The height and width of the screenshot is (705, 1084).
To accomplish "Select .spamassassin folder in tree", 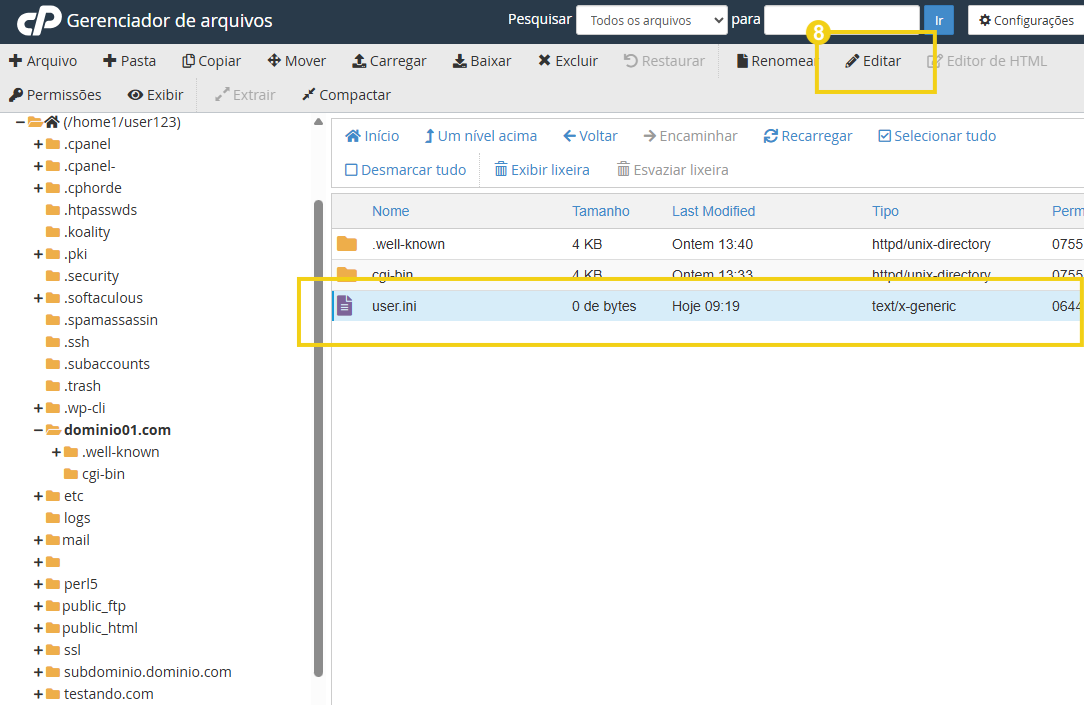I will pyautogui.click(x=111, y=320).
